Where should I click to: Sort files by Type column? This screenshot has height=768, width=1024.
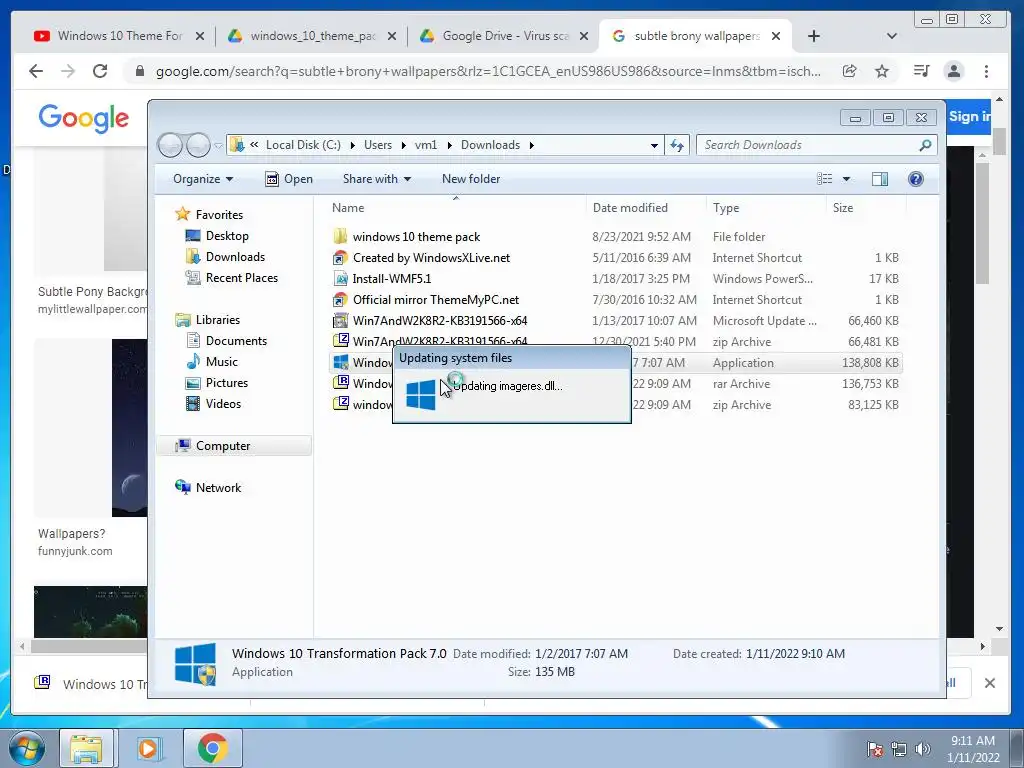pyautogui.click(x=766, y=208)
